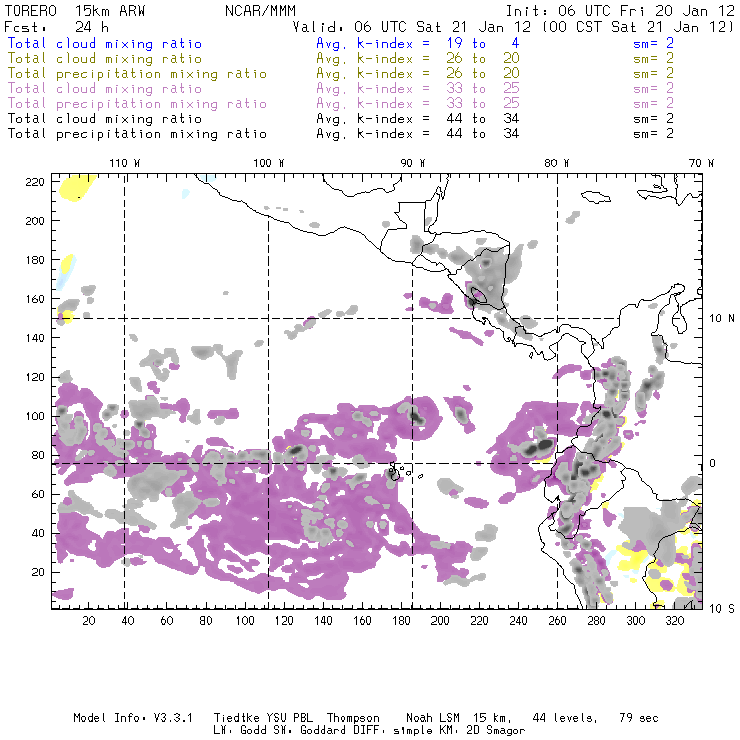Click the 'Thompson' microphysics text
740x740 pixels.
tap(353, 718)
